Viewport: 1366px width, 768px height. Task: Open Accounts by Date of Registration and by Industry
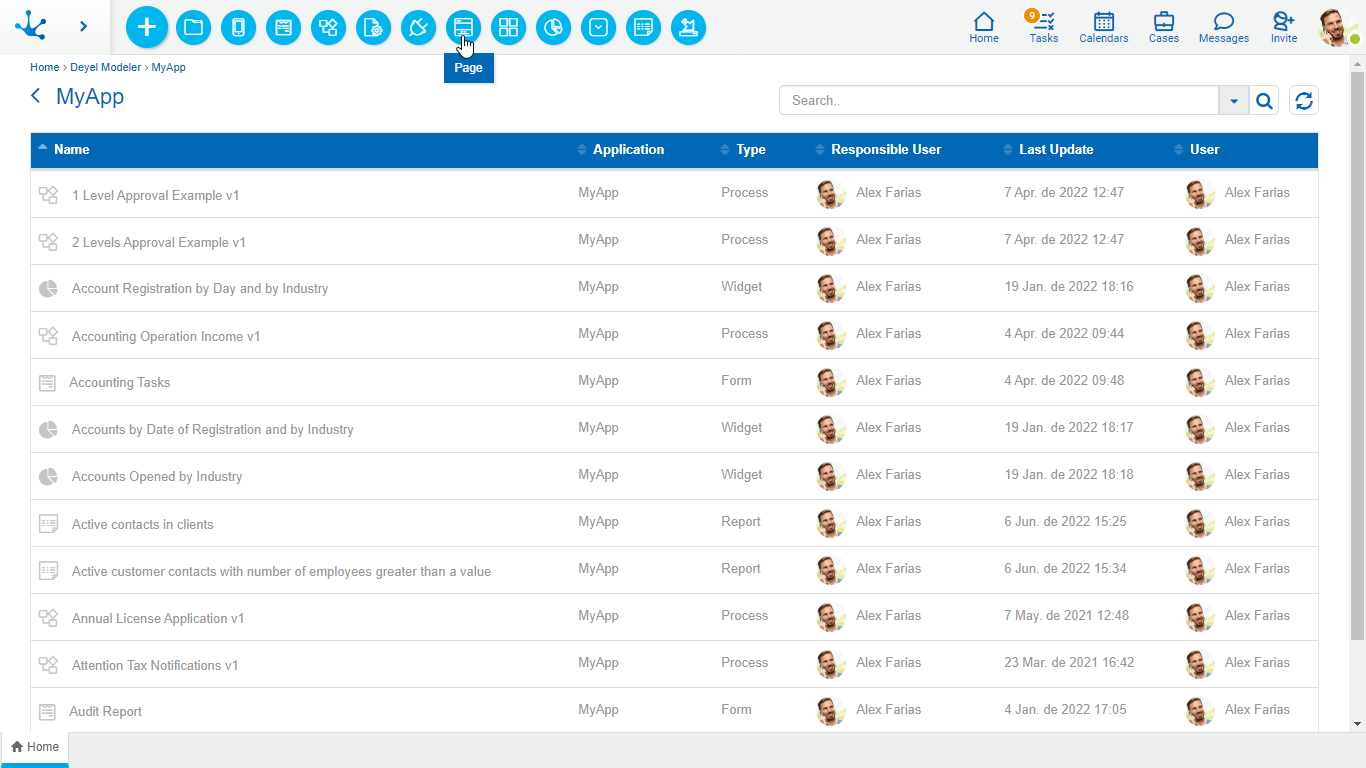coord(213,429)
